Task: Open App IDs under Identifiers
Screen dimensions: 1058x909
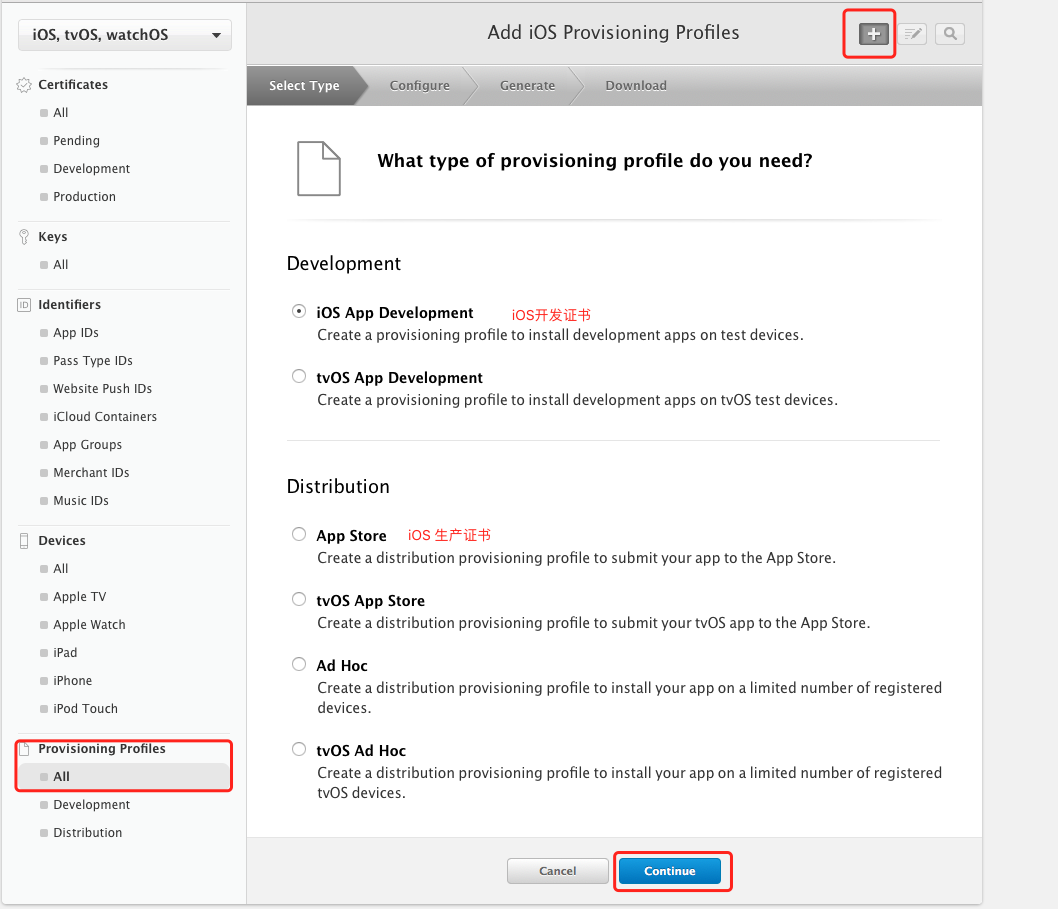Action: point(76,333)
